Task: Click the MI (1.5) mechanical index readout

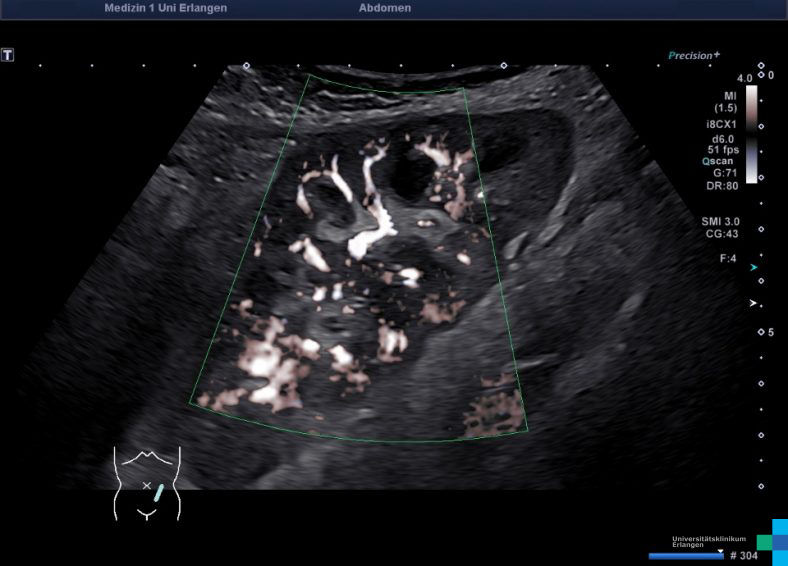Action: 725,101
